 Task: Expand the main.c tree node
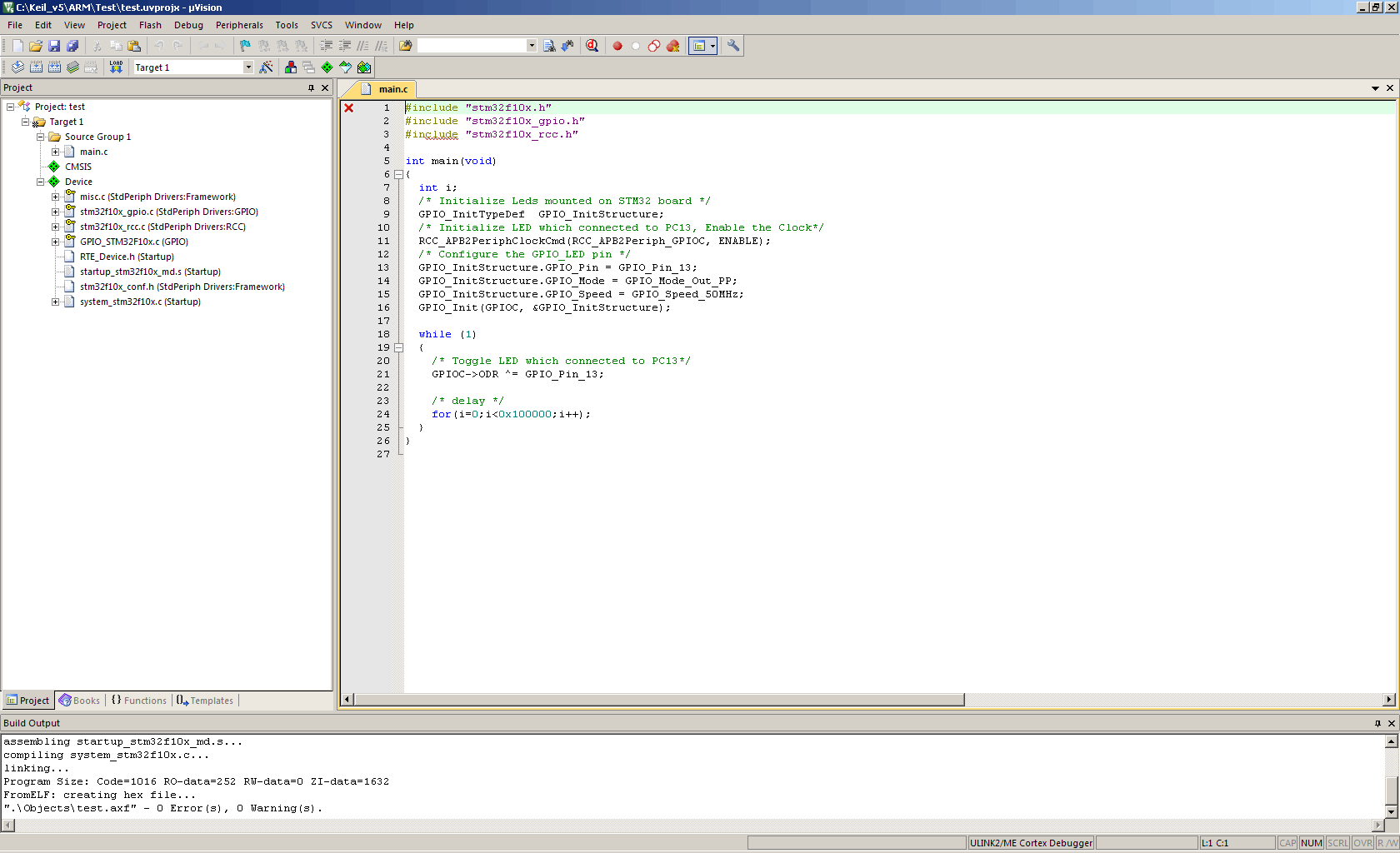coord(55,152)
